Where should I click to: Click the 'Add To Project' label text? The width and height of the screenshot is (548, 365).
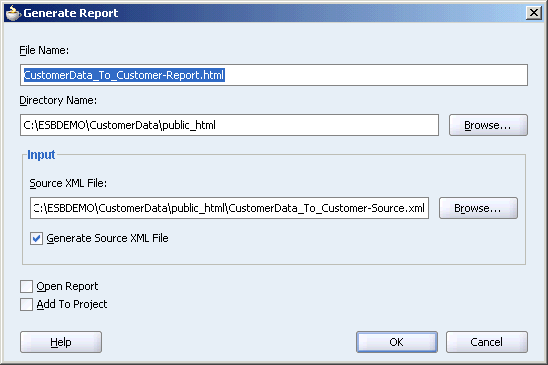pyautogui.click(x=72, y=304)
